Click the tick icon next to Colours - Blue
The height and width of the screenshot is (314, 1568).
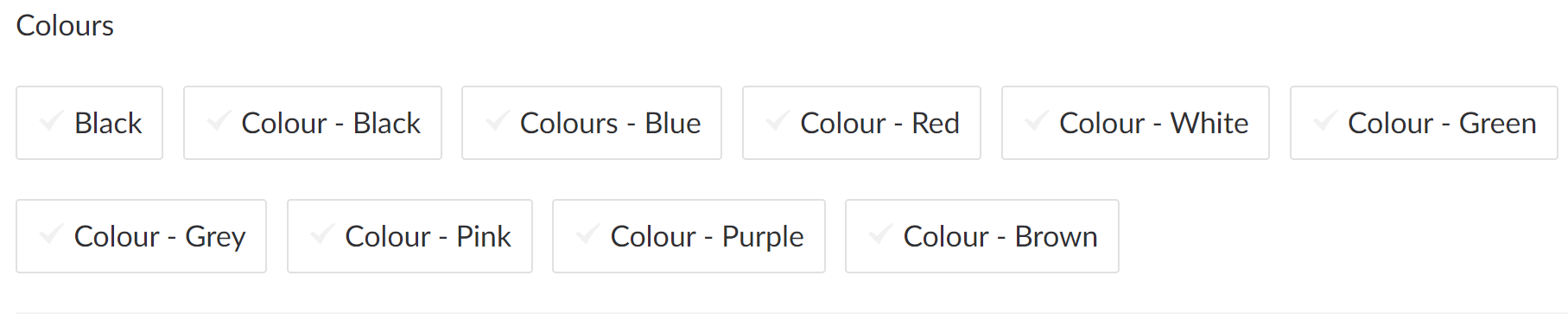coord(497,121)
